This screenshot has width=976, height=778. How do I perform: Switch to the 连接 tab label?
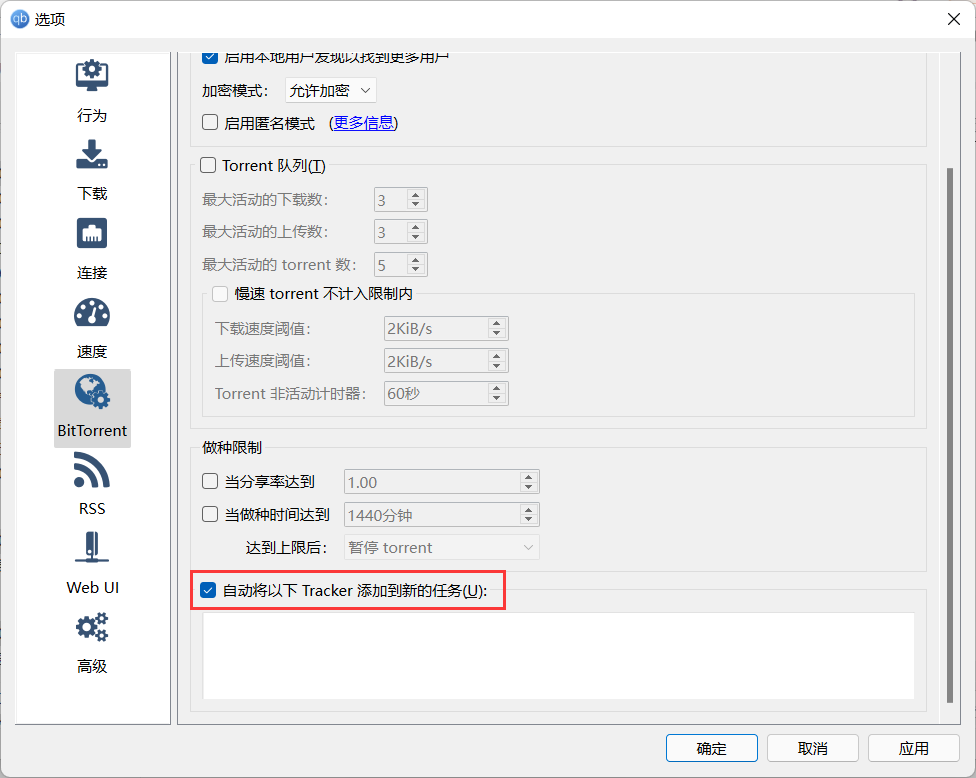coord(92,273)
